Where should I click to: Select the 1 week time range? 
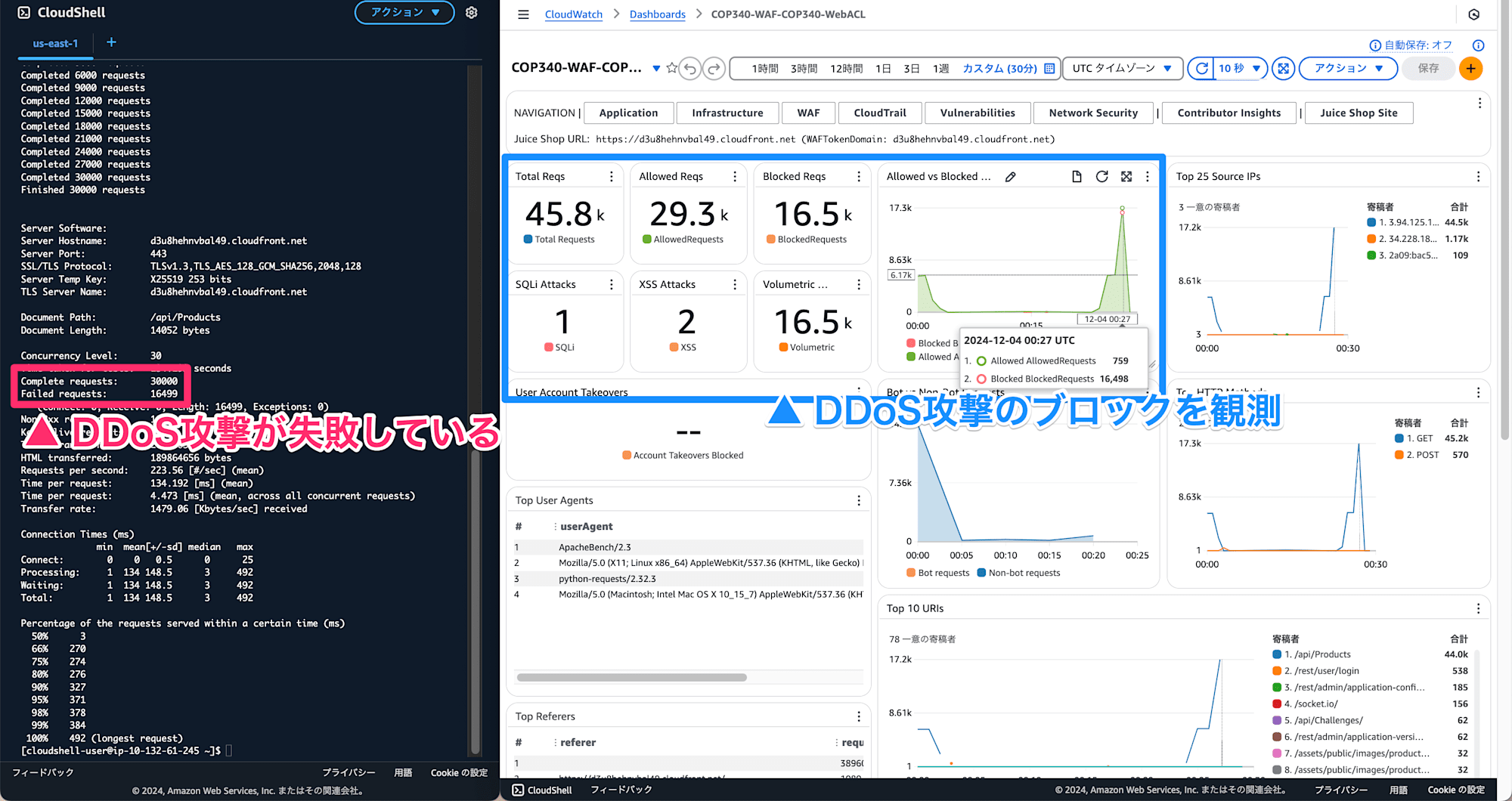point(940,69)
